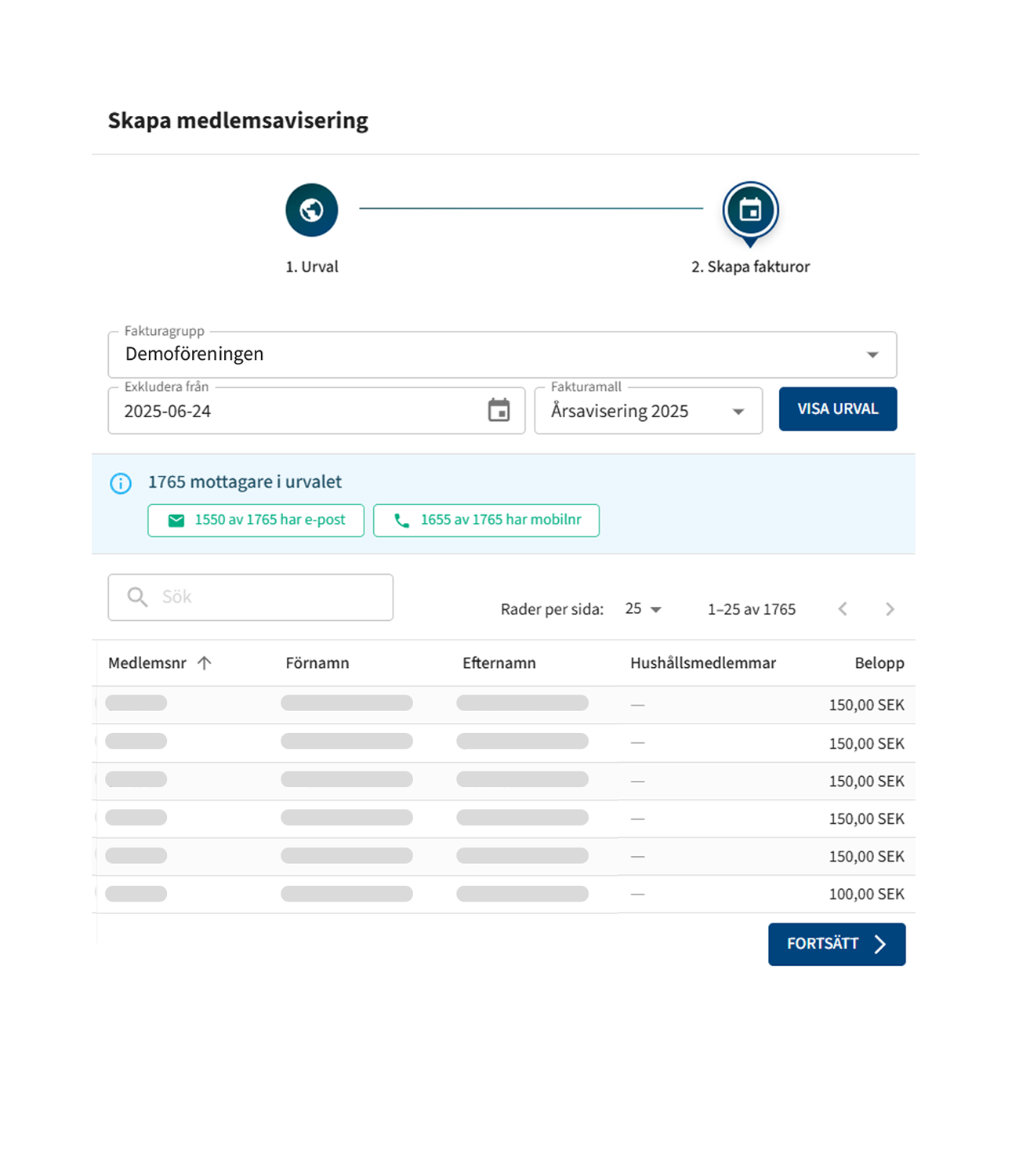Open the date picker calendar icon
The image size is (1019, 1176).
(x=499, y=410)
